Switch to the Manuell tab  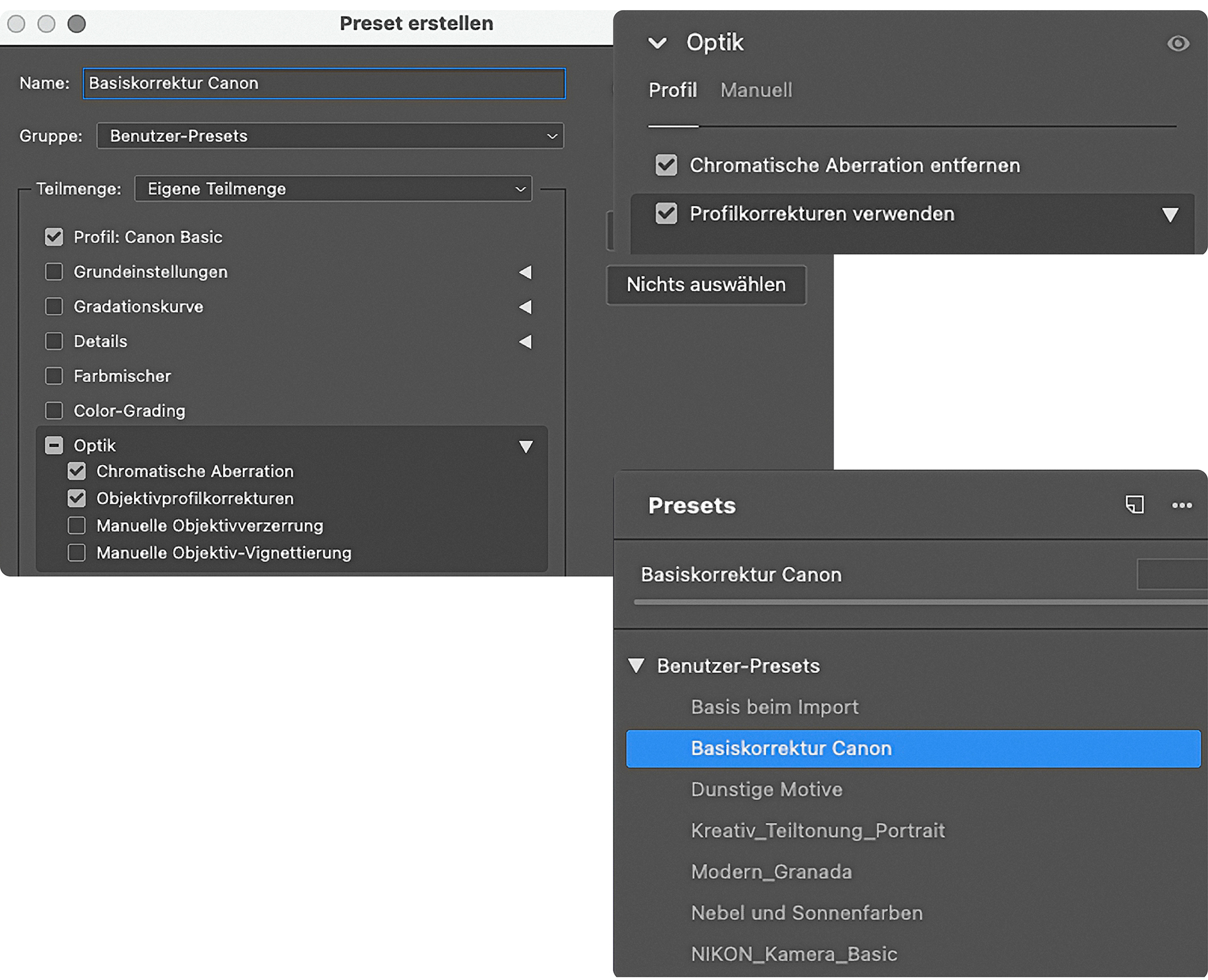(x=756, y=90)
